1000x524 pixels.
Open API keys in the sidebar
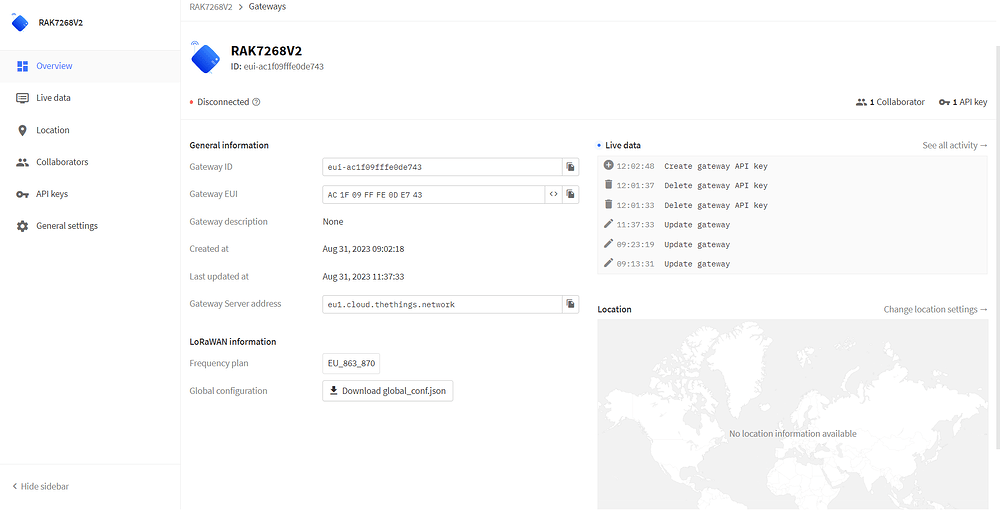point(90,194)
